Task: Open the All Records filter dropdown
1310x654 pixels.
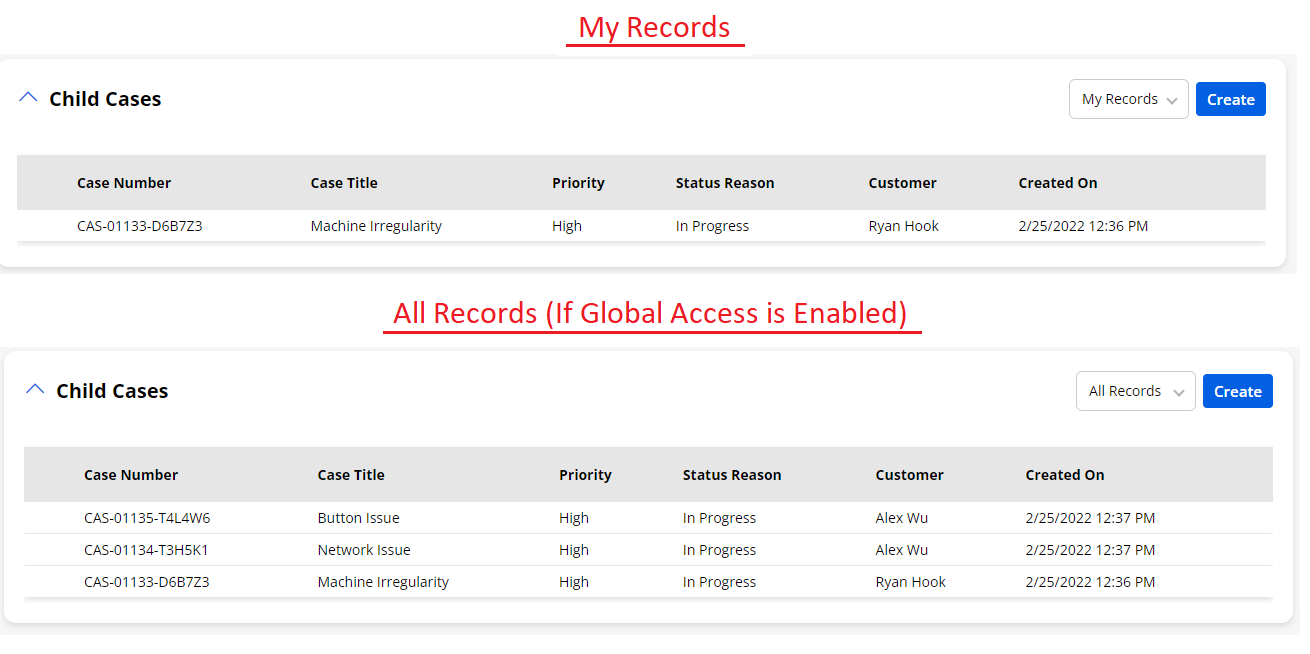Action: point(1135,391)
